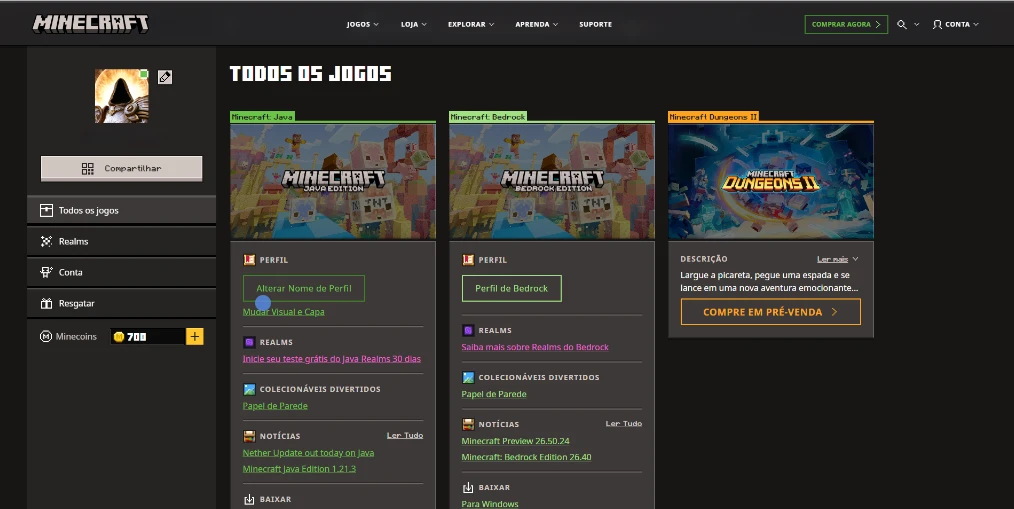Click the Bedrock card Notícias icon

pyautogui.click(x=468, y=424)
